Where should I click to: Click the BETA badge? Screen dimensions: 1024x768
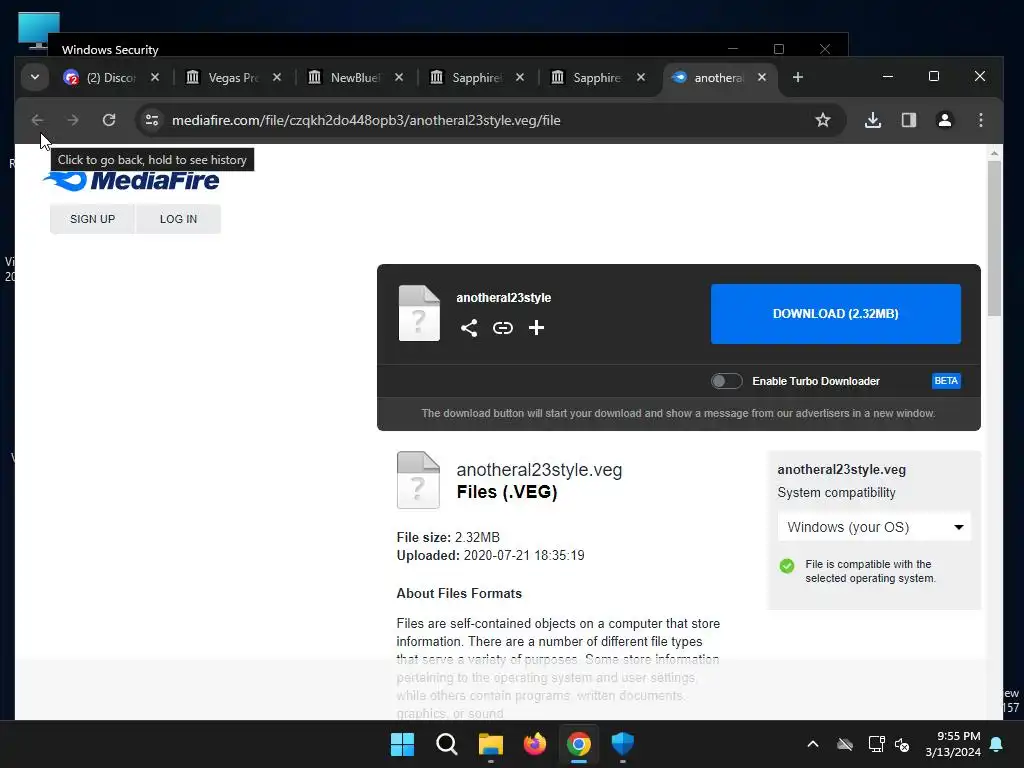pos(946,381)
